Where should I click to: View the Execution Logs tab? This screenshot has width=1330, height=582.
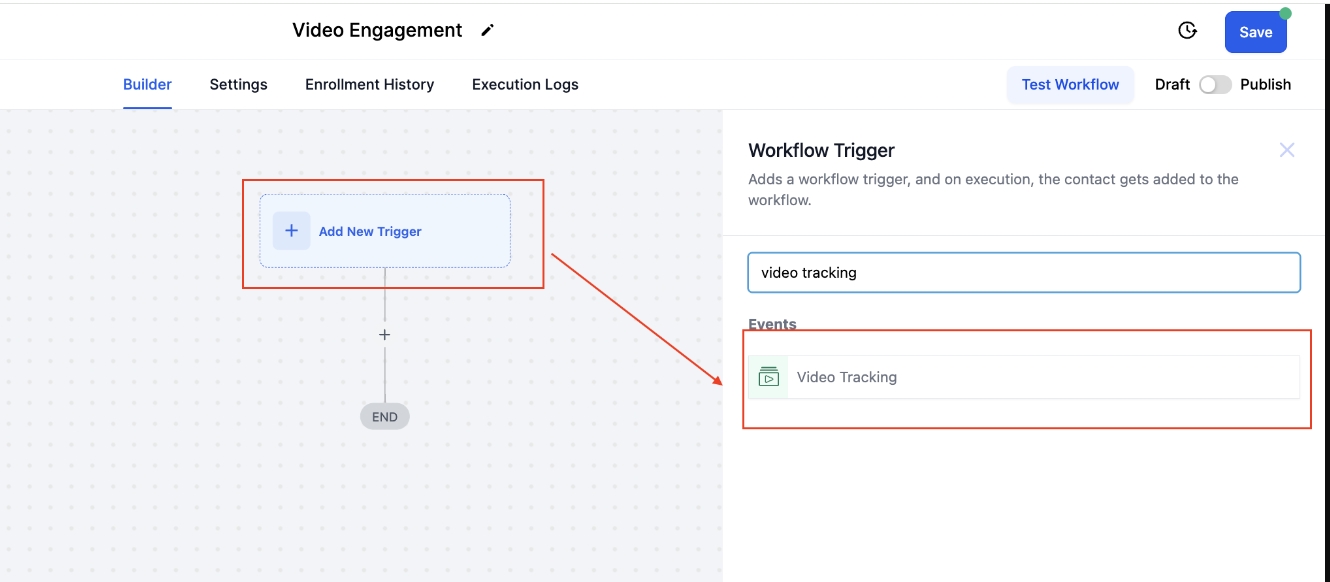(525, 85)
